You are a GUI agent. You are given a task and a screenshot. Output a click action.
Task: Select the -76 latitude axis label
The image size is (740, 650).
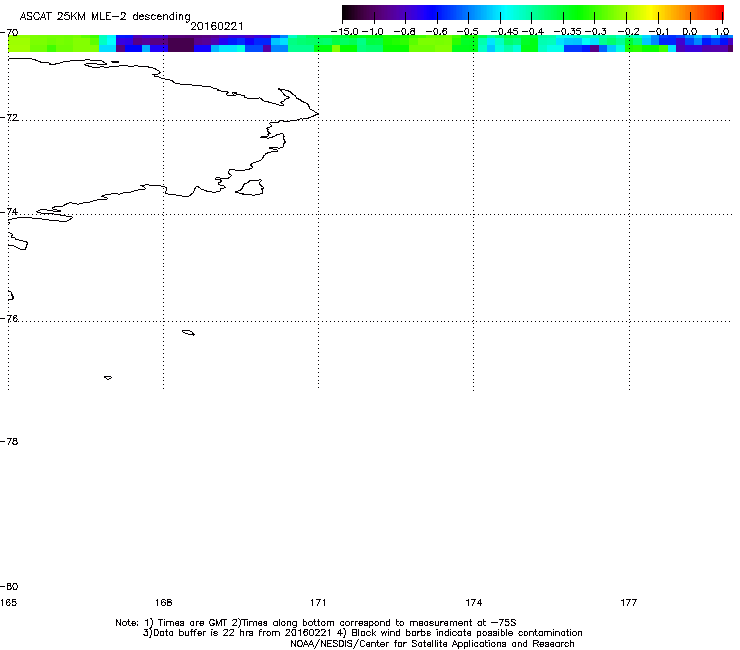(x=9, y=319)
